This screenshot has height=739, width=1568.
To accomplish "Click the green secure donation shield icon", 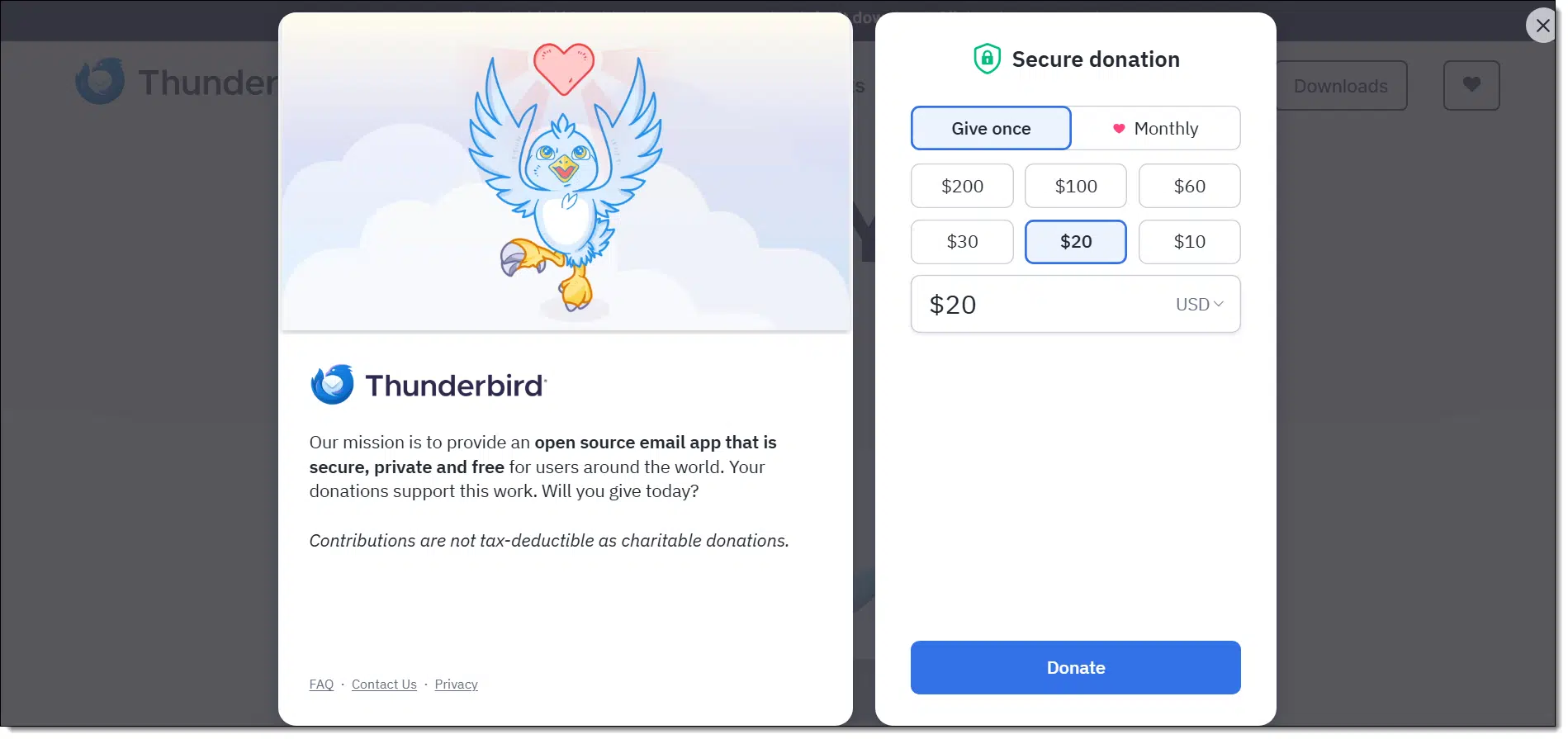I will 987,59.
